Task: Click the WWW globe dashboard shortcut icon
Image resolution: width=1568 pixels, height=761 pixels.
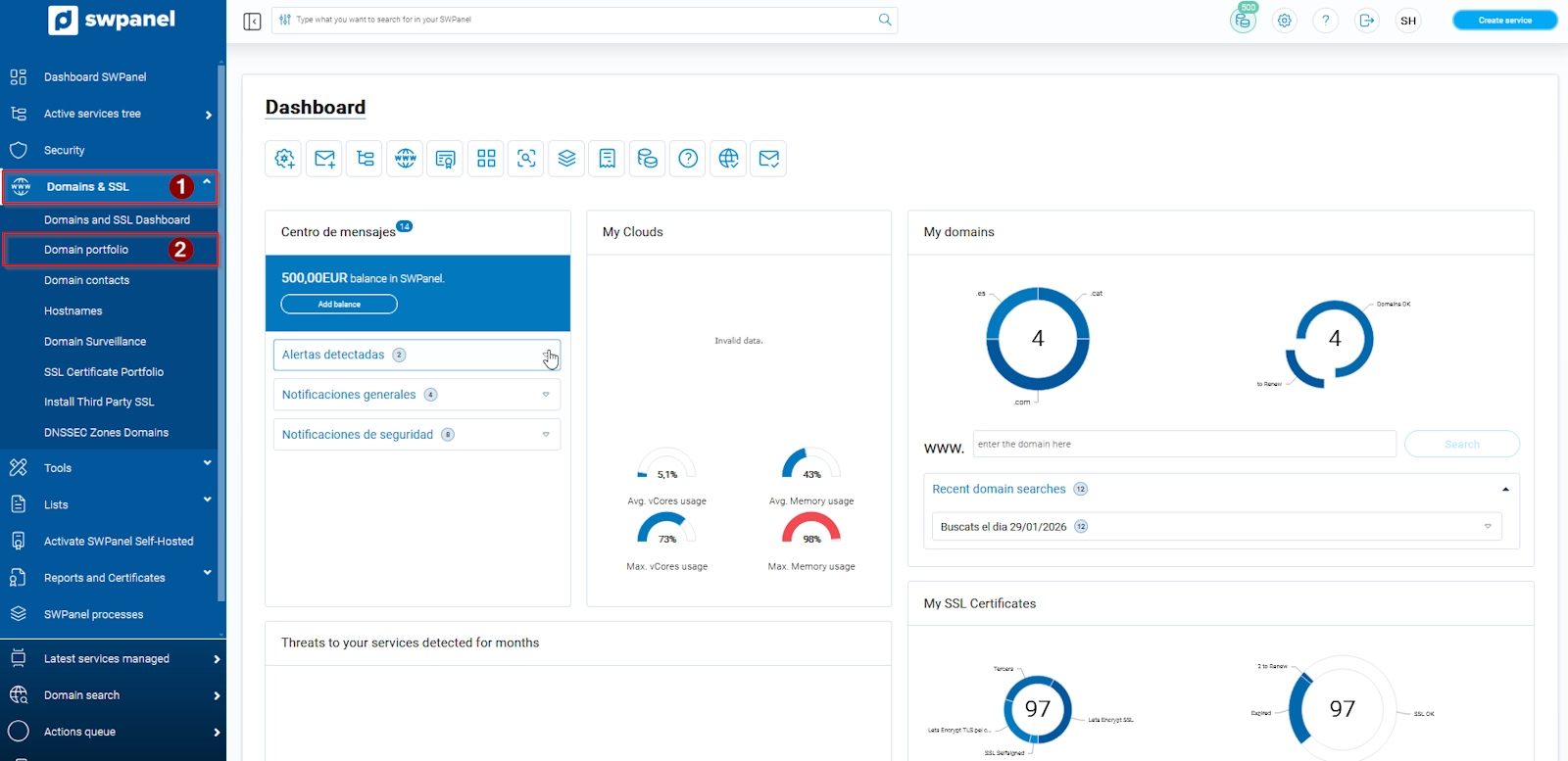Action: pyautogui.click(x=405, y=159)
